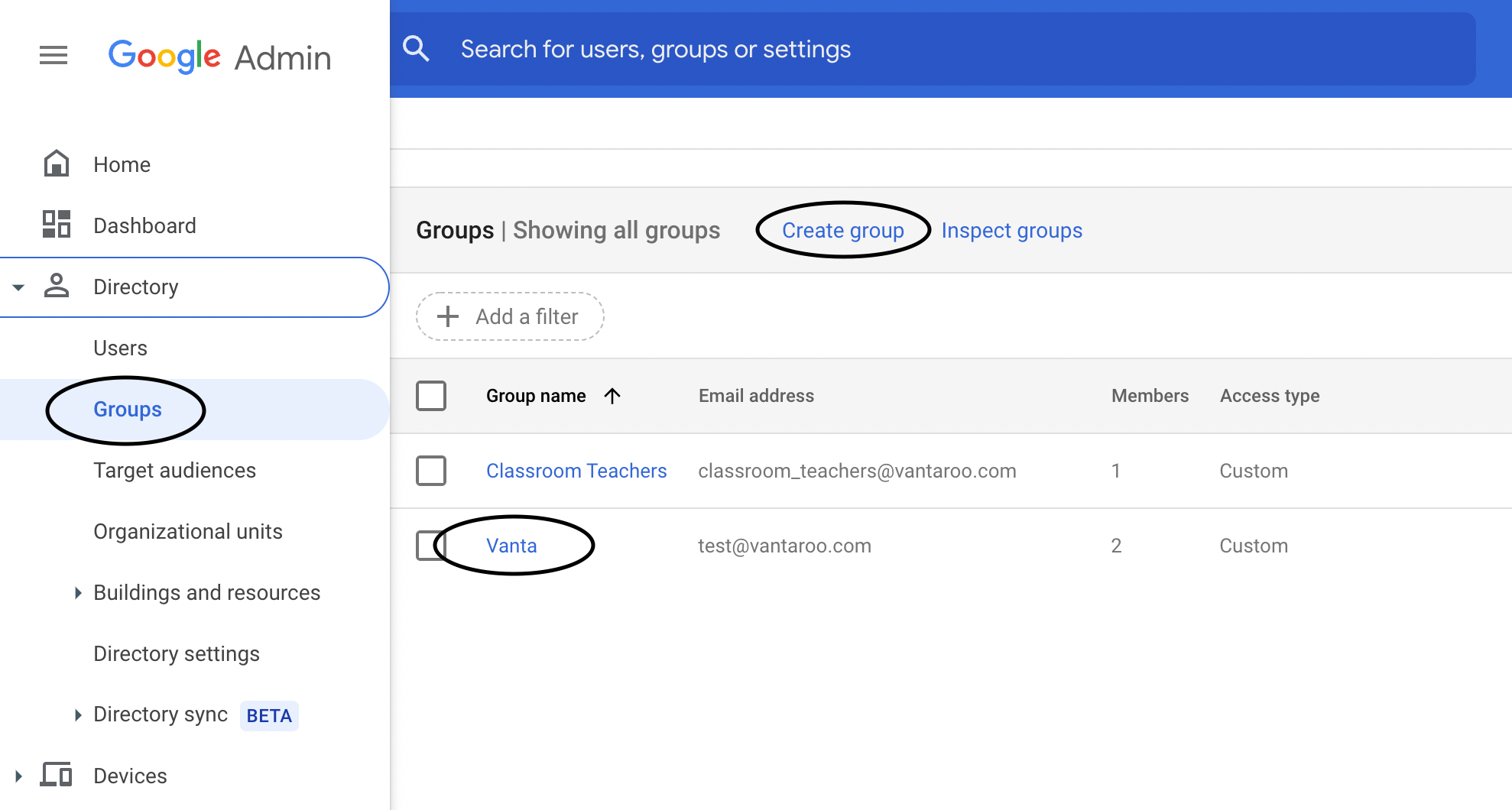The width and height of the screenshot is (1512, 810).
Task: Click the search users, groups or settings field
Action: 933,49
